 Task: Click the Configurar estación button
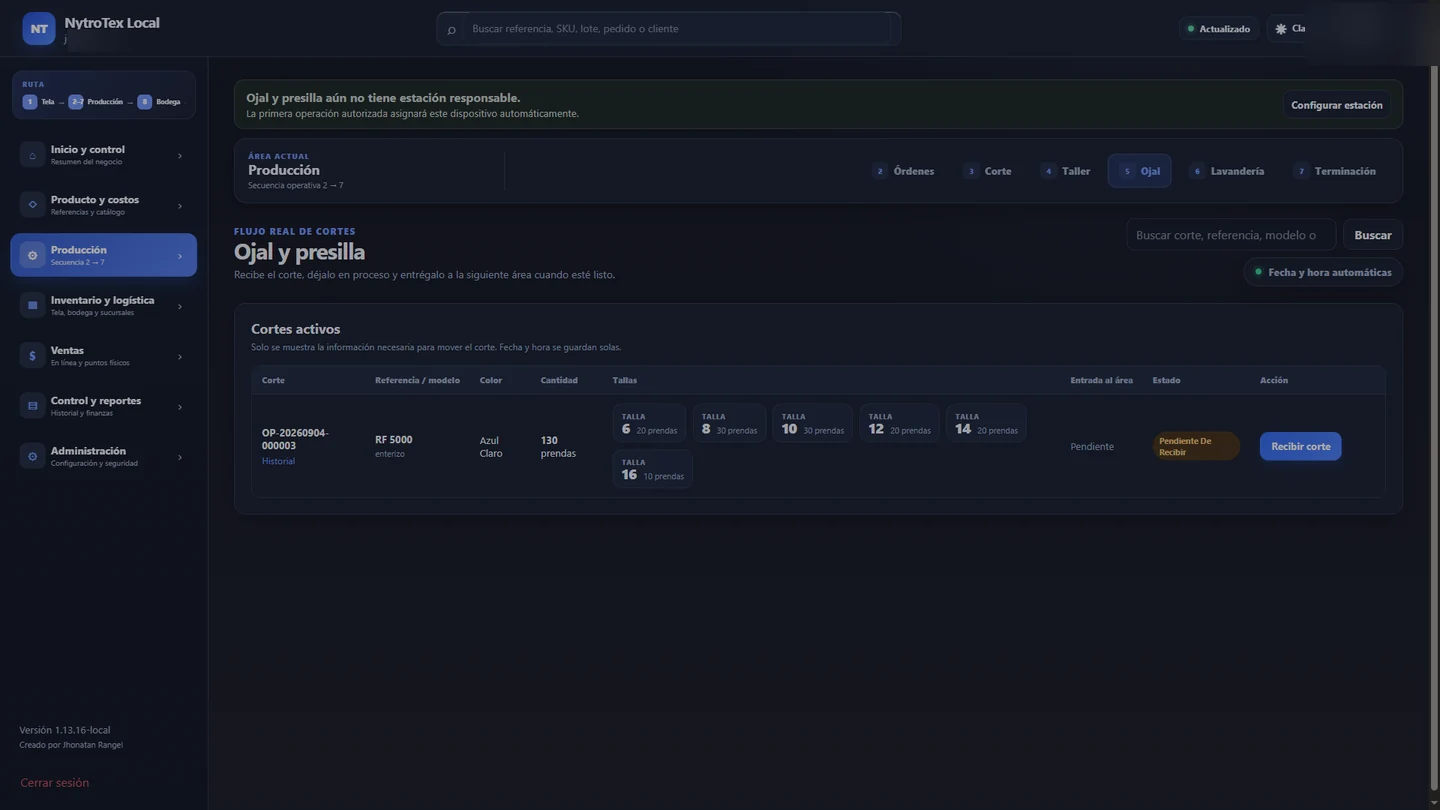click(1337, 105)
